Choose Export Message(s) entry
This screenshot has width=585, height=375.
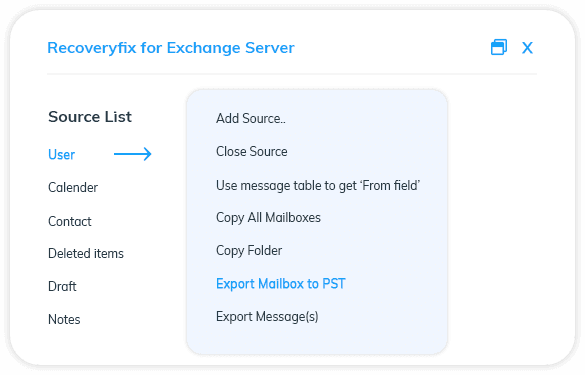[267, 316]
